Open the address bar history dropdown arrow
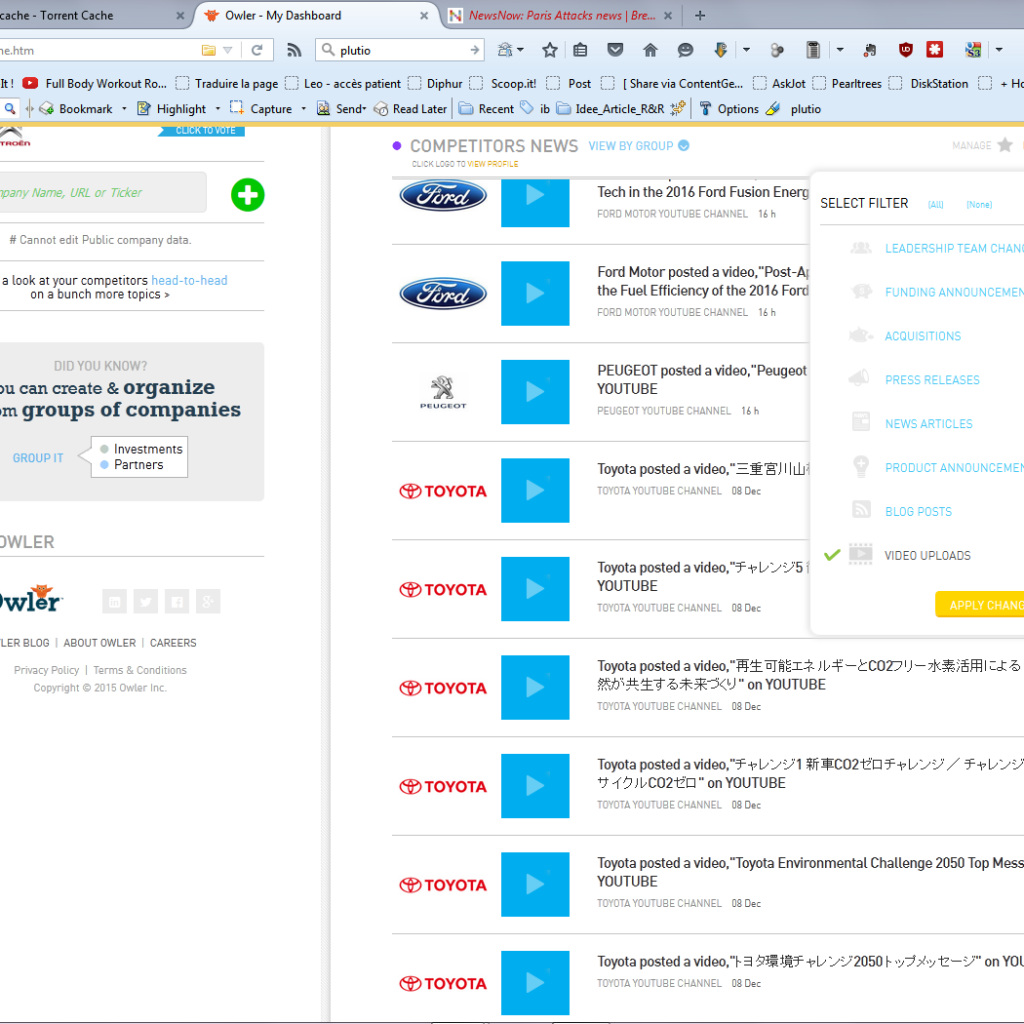The image size is (1024, 1024). click(x=227, y=50)
